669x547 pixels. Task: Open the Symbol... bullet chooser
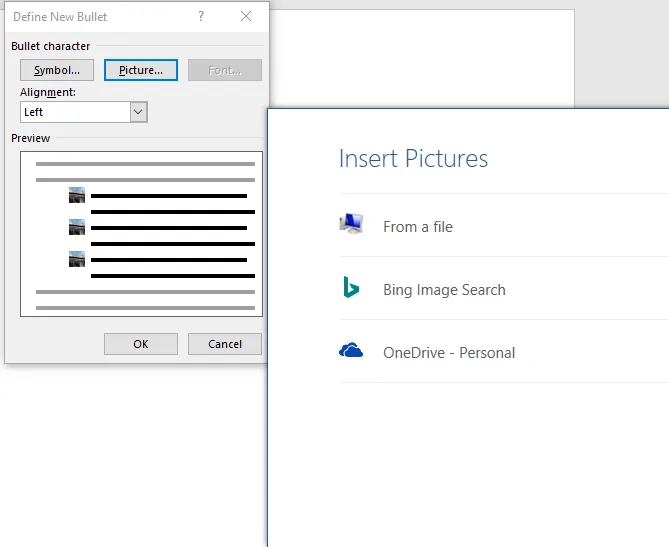click(x=57, y=70)
